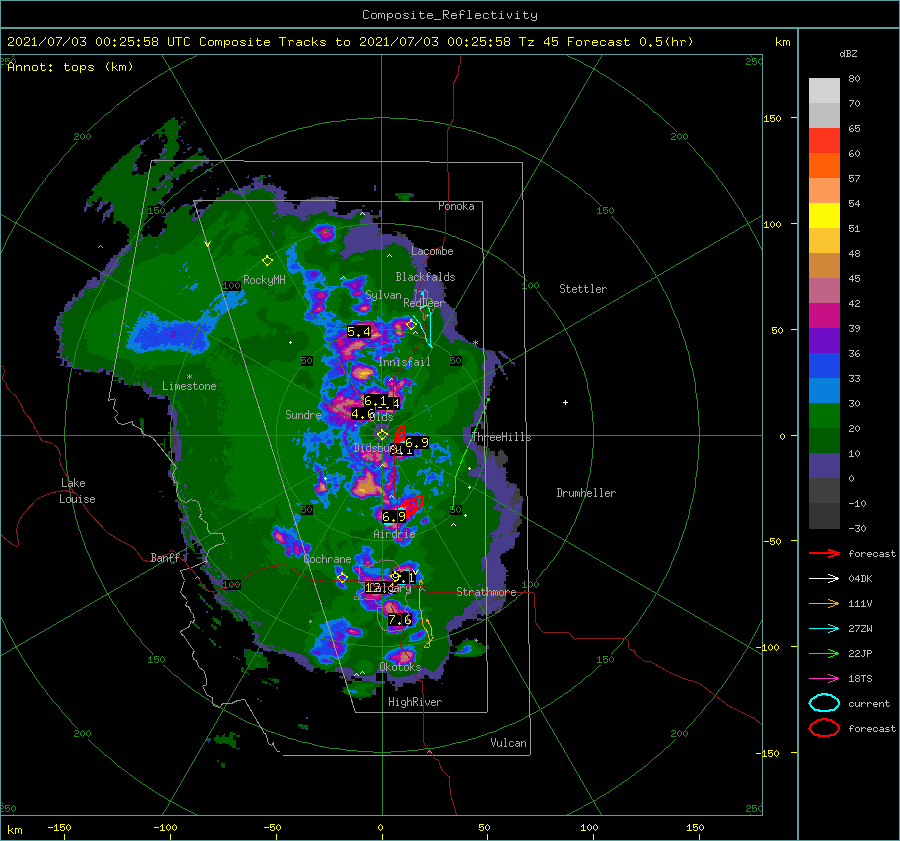
Task: Click the cyan 'current' ellipse legend icon
Action: [824, 703]
